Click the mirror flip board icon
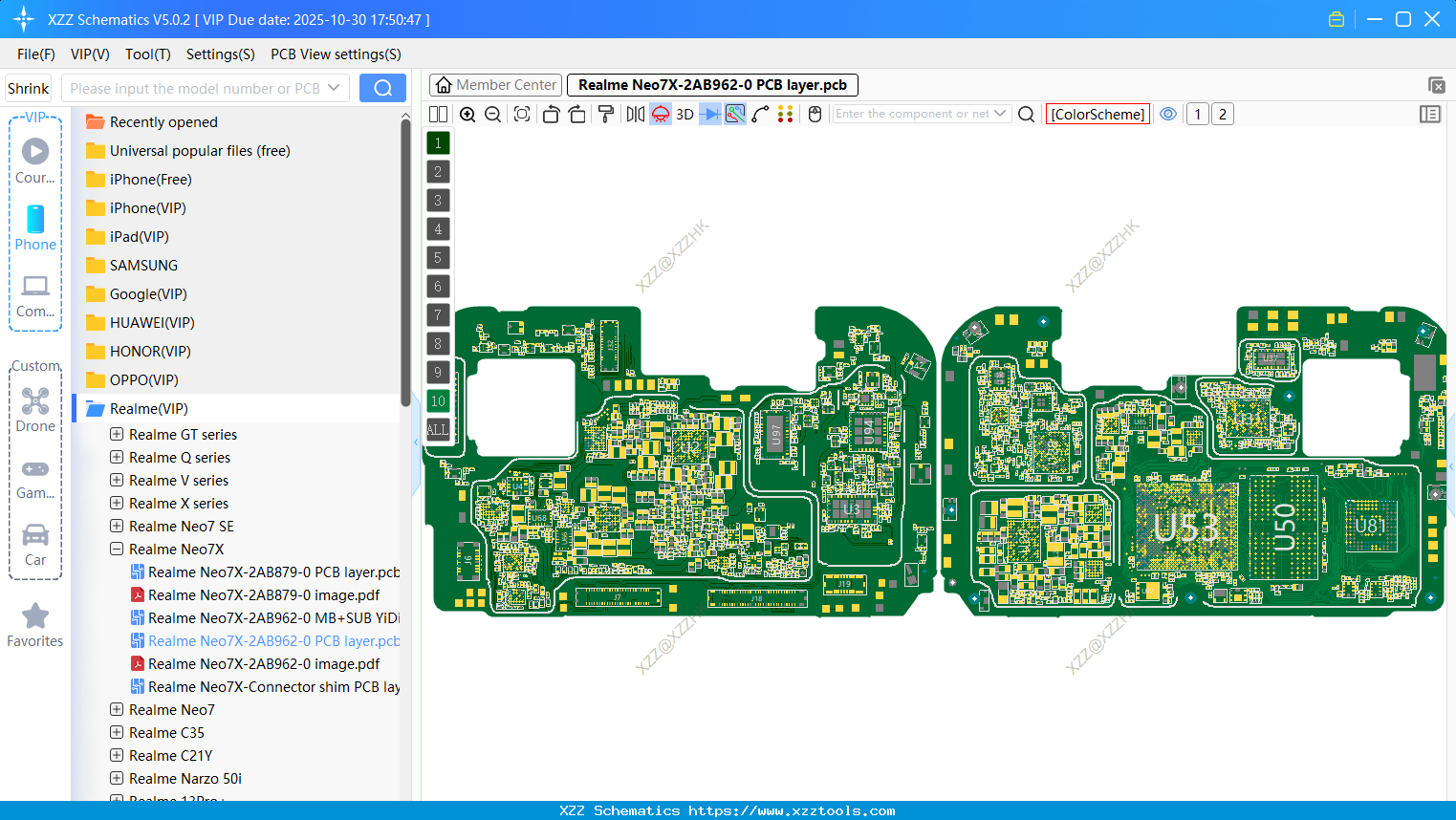The image size is (1456, 820). (636, 115)
